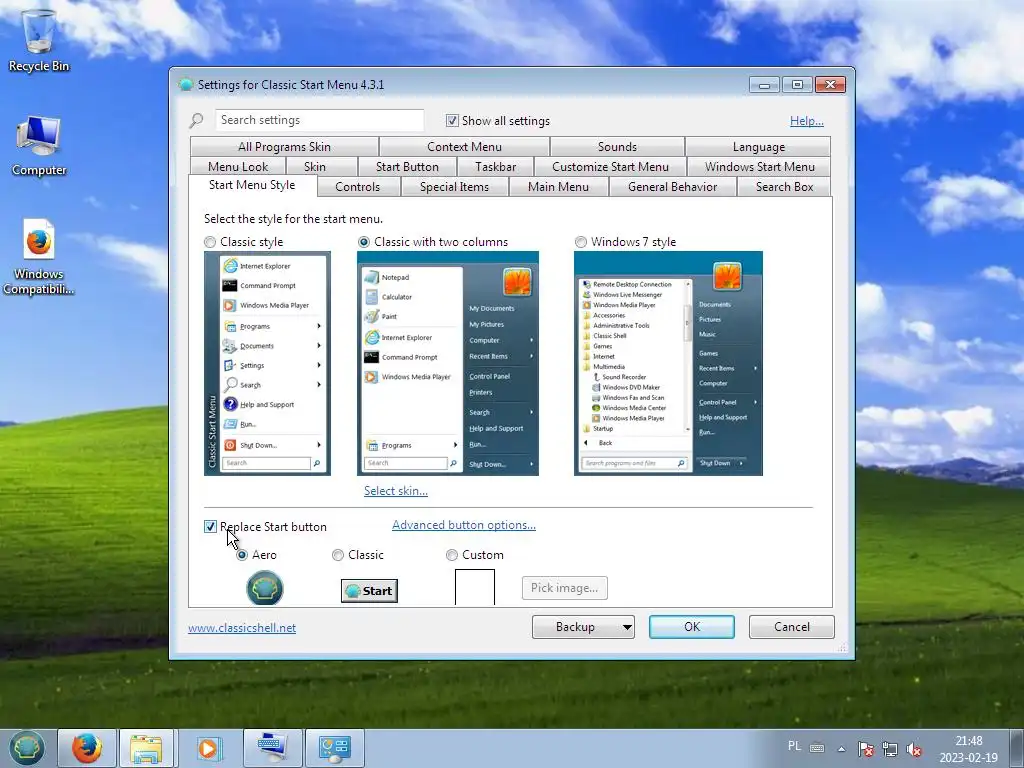The image size is (1024, 768).
Task: Open the Recycle Bin desktop icon
Action: 39,39
